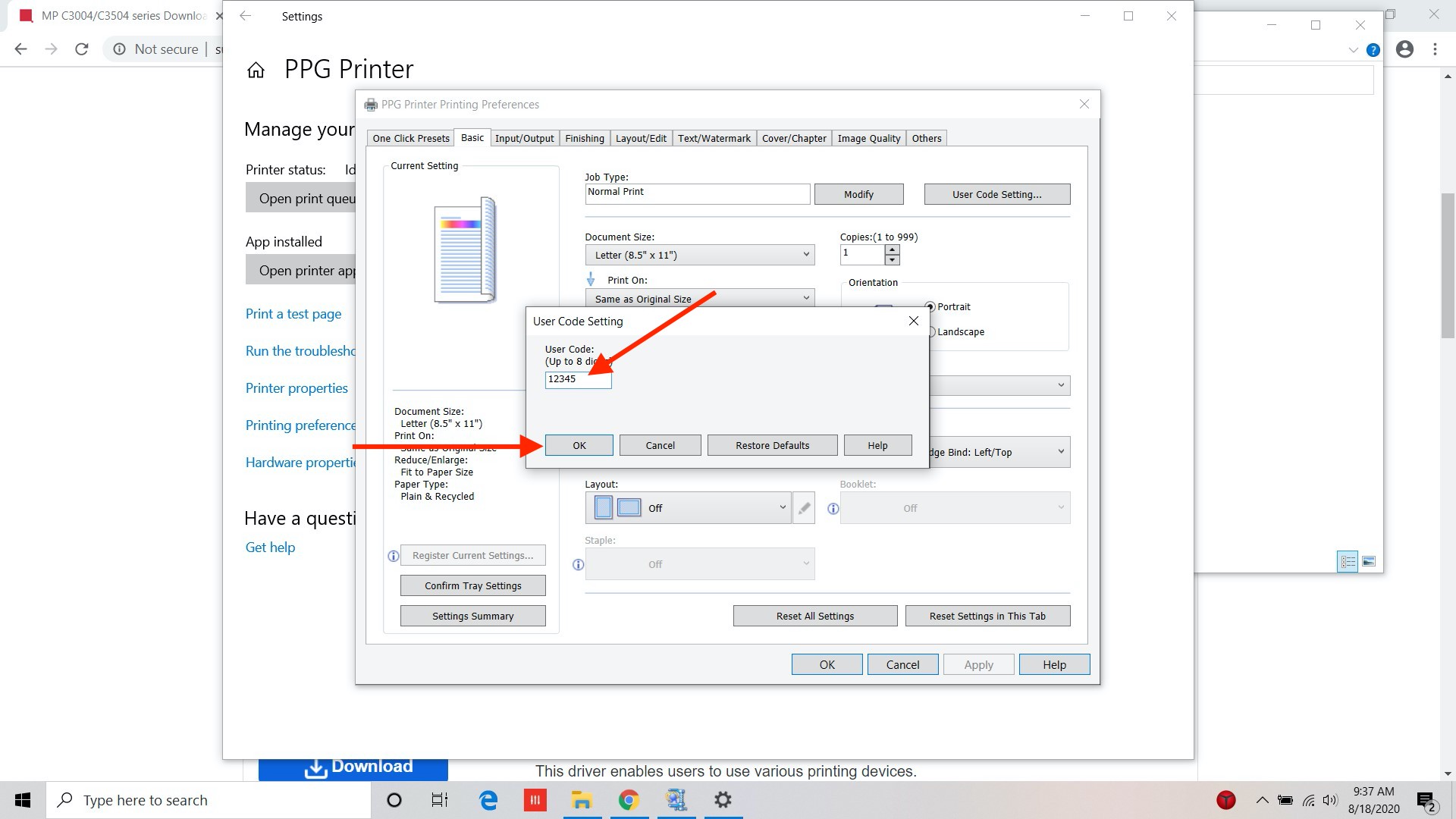Click Reset Settings in This Tab
The width and height of the screenshot is (1456, 819).
(x=987, y=616)
